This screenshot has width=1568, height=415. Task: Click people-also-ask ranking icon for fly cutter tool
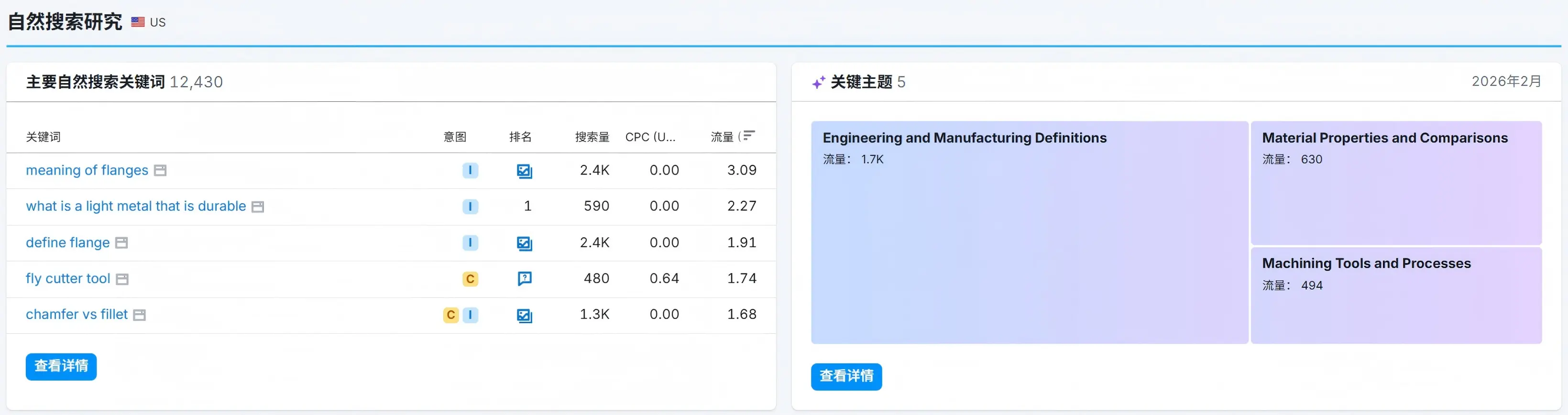pyautogui.click(x=524, y=279)
